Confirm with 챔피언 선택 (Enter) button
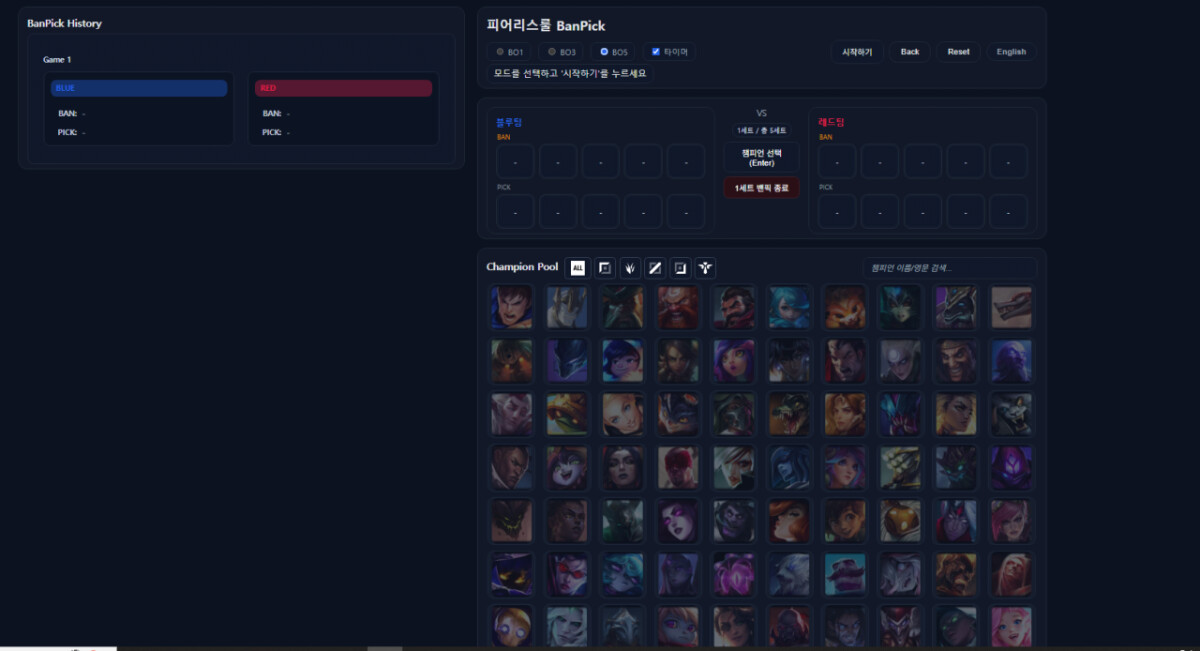1200x651 pixels. click(x=762, y=158)
